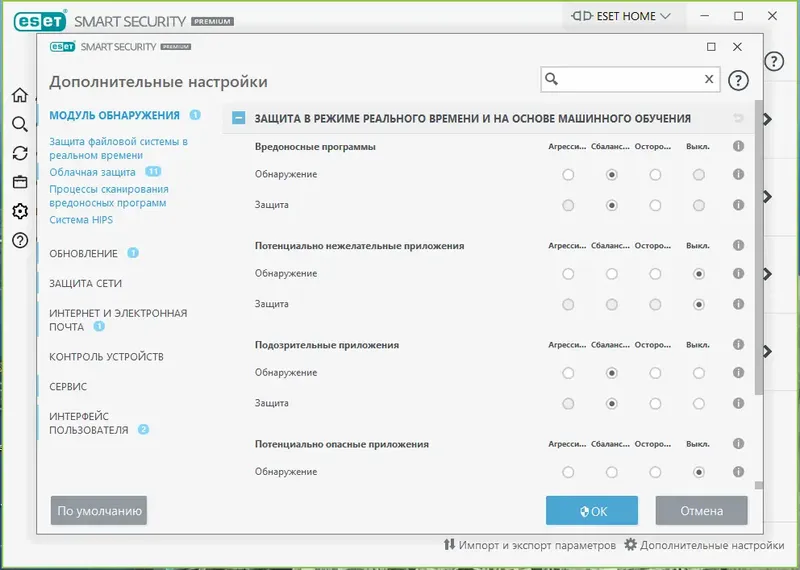Clear the search field with X
The image size is (800, 570).
709,79
